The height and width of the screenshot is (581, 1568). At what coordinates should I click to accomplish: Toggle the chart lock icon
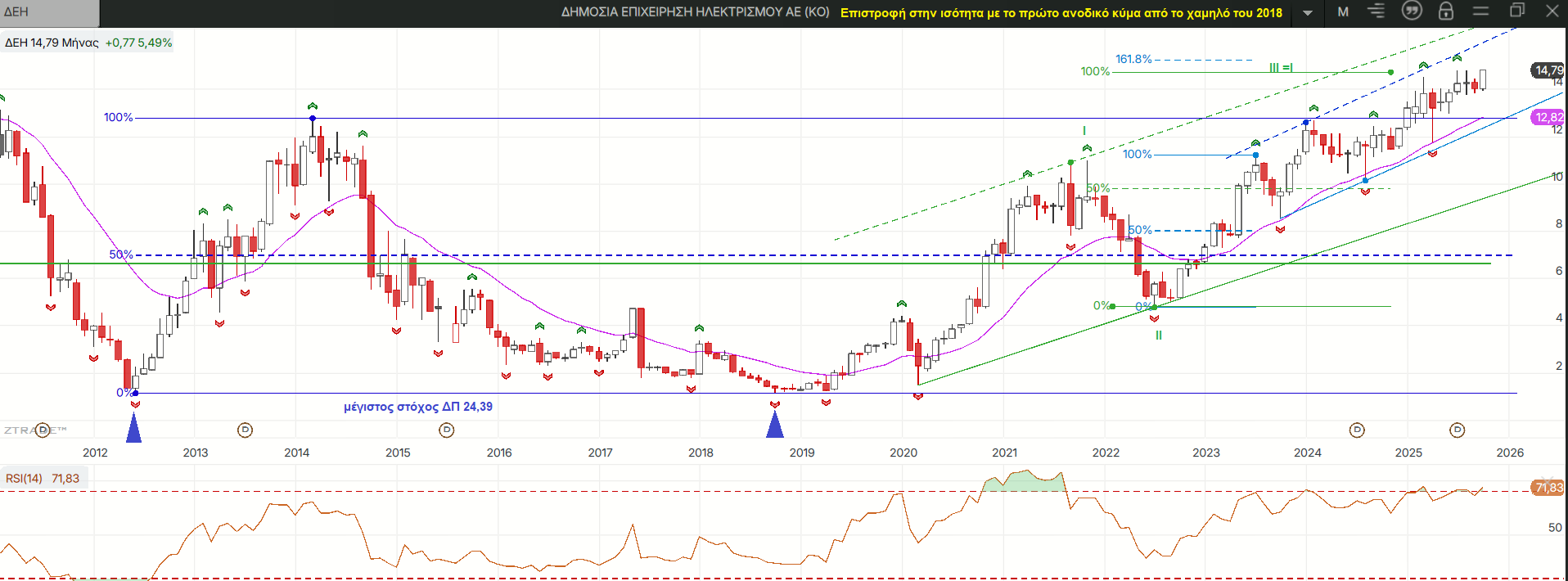1446,11
